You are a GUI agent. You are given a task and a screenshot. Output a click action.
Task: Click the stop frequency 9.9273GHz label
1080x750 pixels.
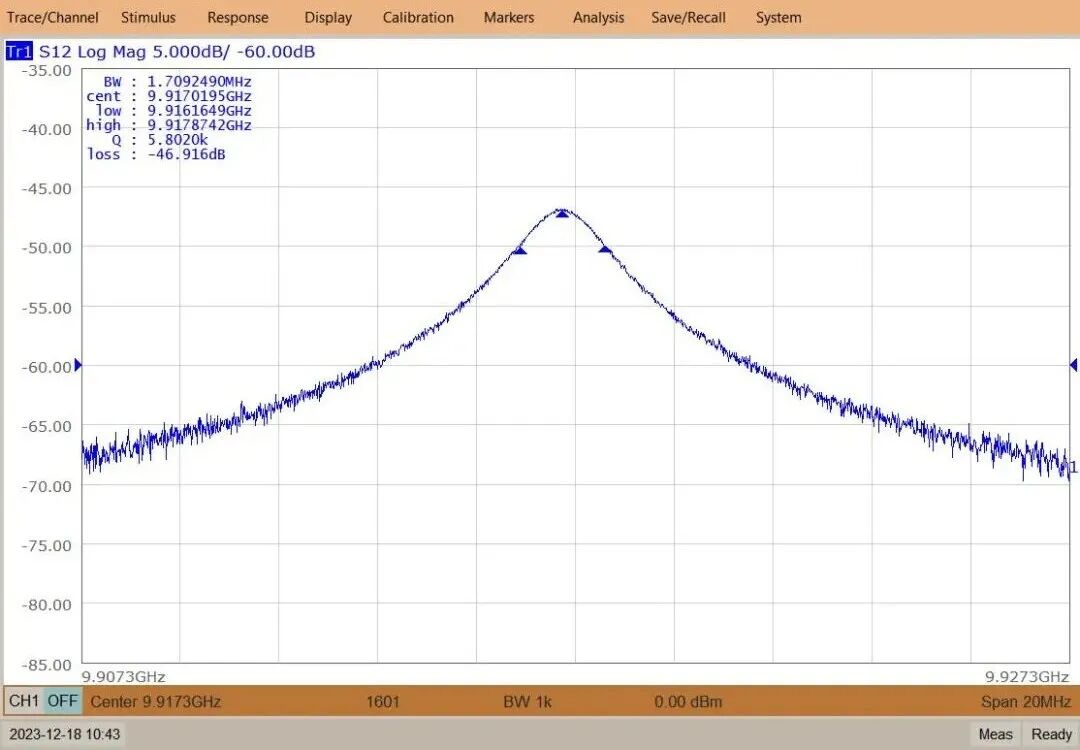[1027, 676]
